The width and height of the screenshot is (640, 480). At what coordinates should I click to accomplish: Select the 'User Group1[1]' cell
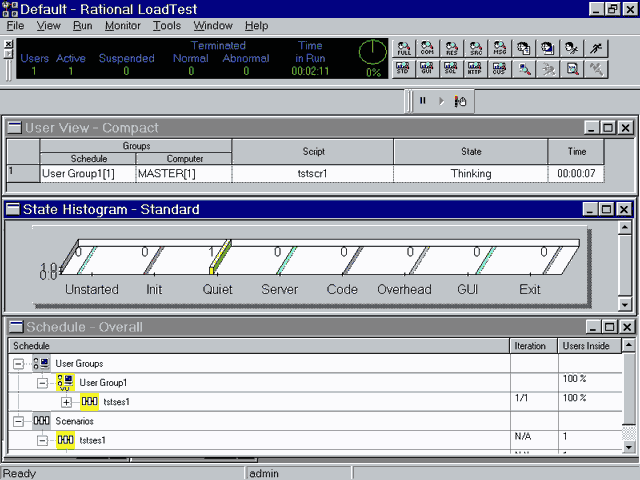tap(88, 173)
